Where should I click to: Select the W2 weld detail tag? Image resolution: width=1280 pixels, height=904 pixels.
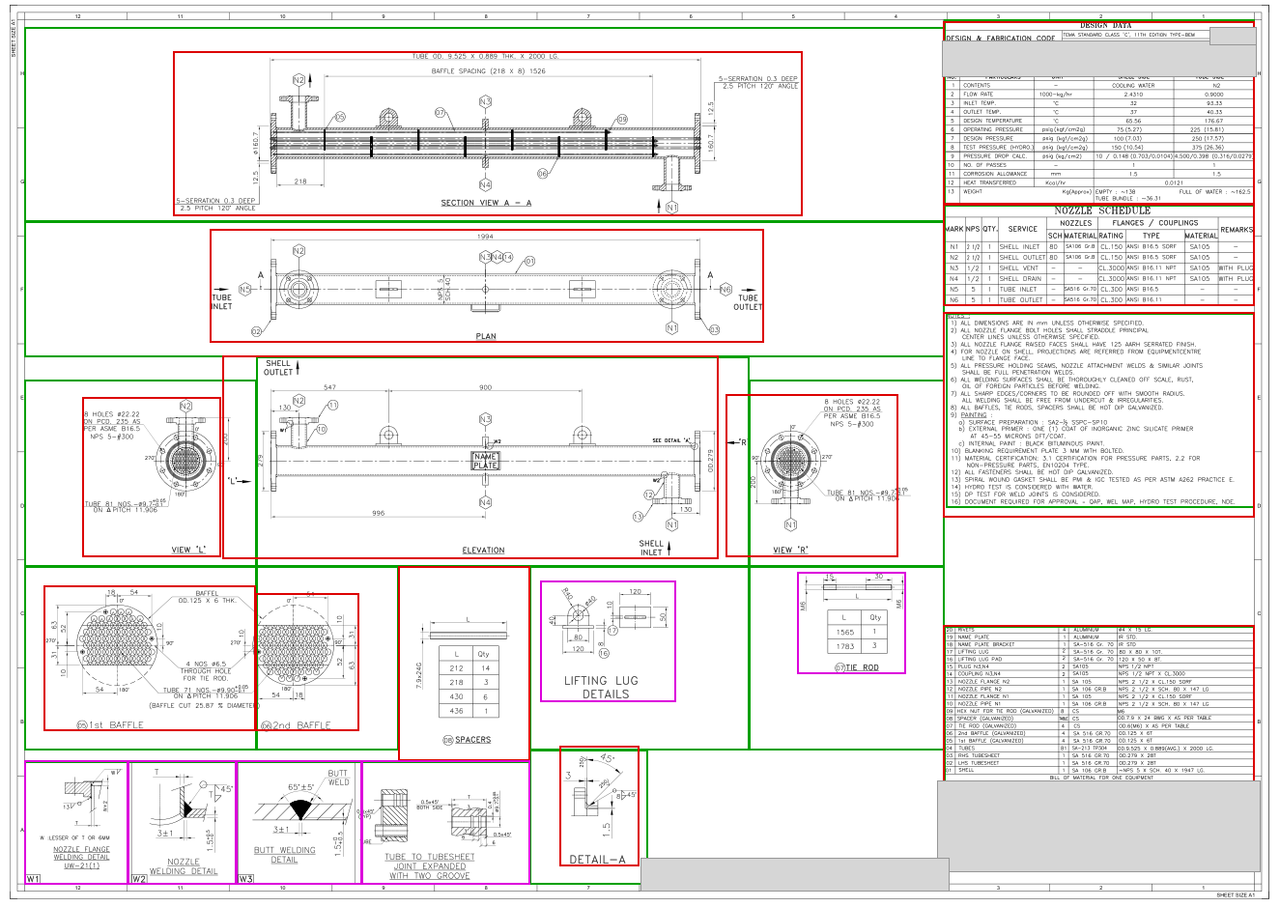[x=138, y=879]
